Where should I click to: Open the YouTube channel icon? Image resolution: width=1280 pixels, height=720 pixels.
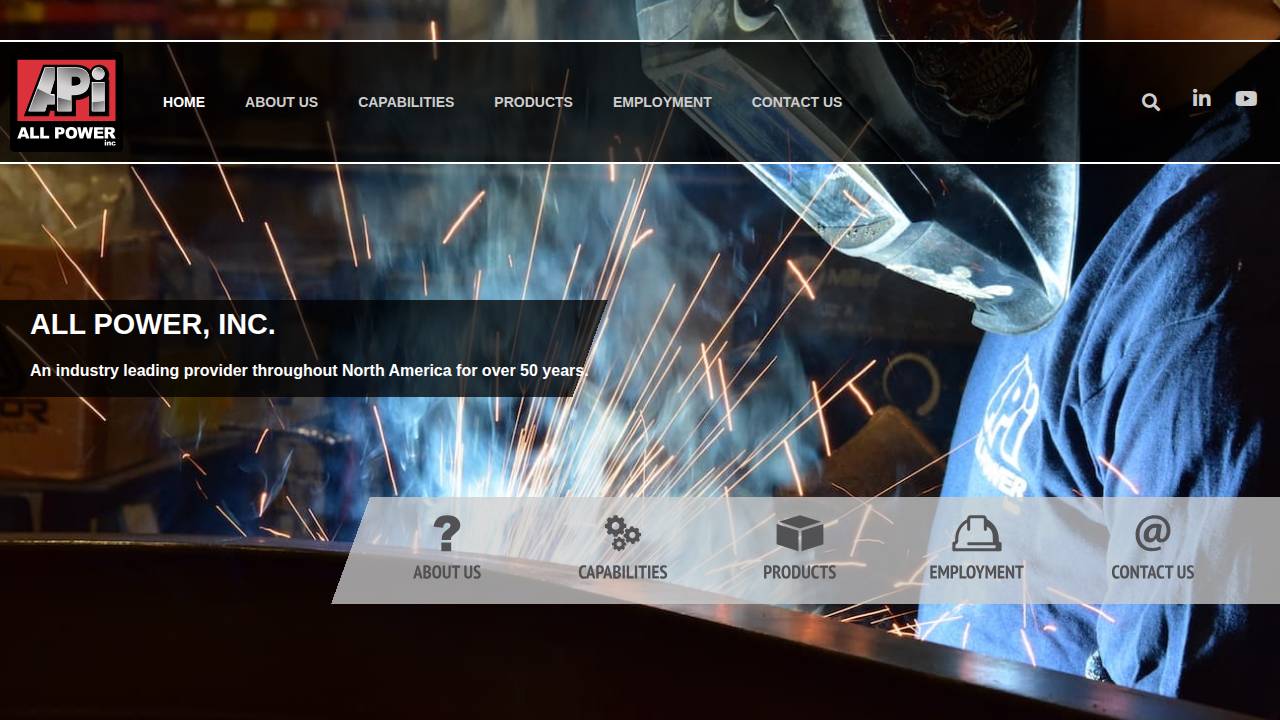click(1246, 98)
